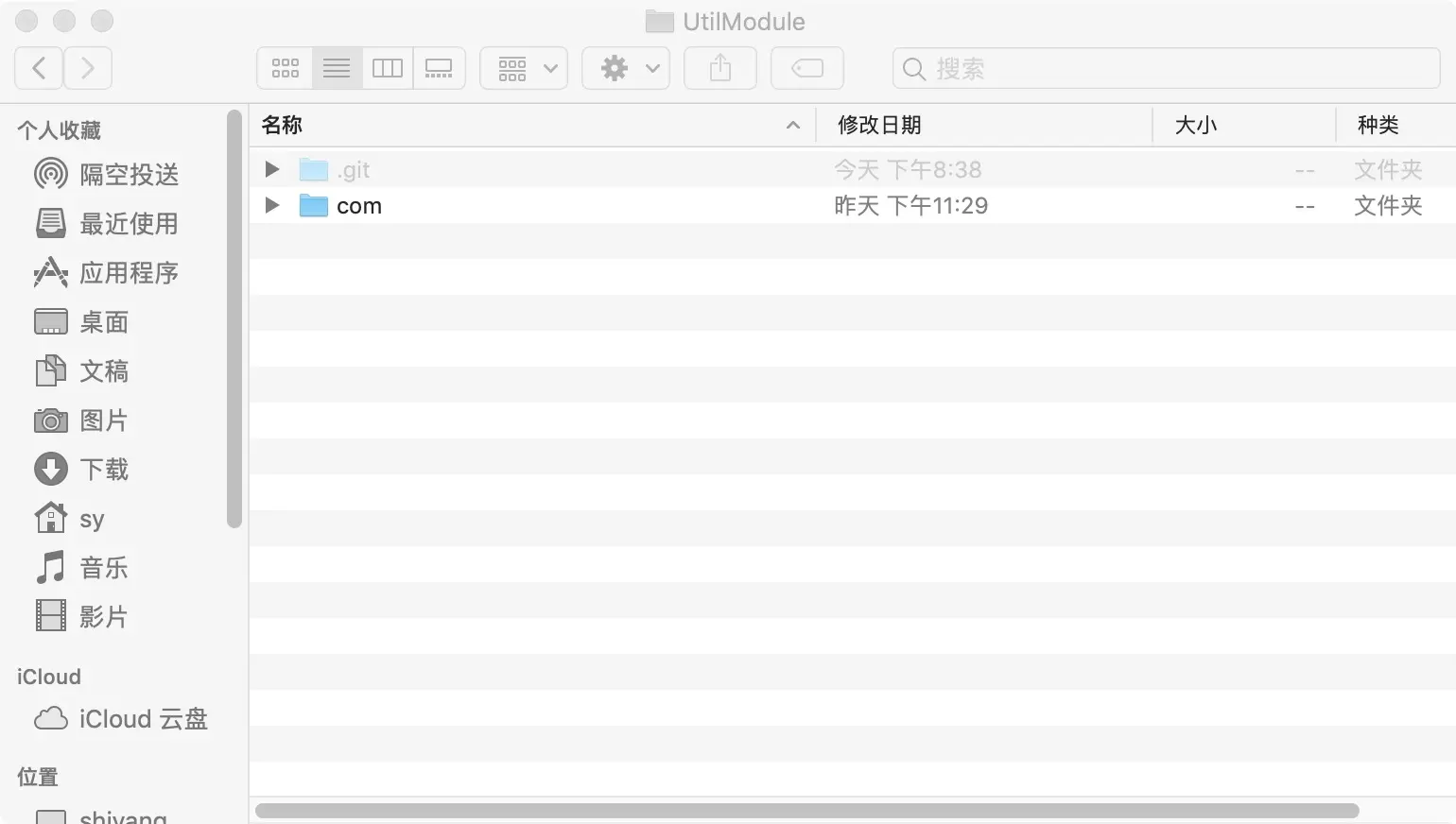Open 下载 Downloads in sidebar
The image size is (1456, 824).
(x=81, y=469)
